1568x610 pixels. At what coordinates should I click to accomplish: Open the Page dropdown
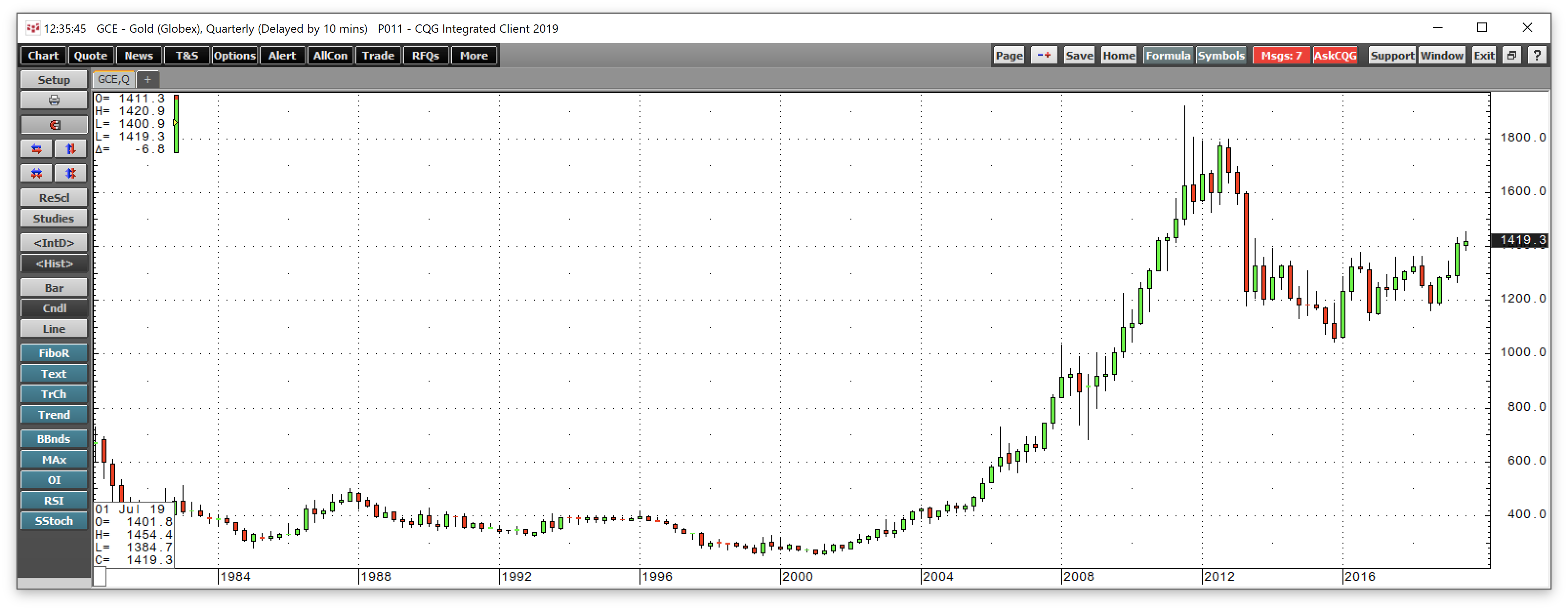[x=1009, y=56]
